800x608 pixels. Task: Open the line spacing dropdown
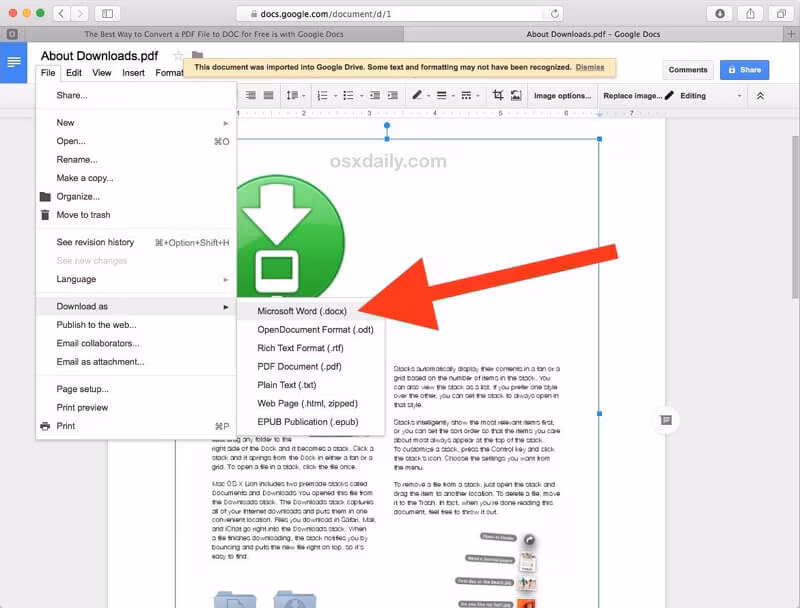[295, 95]
